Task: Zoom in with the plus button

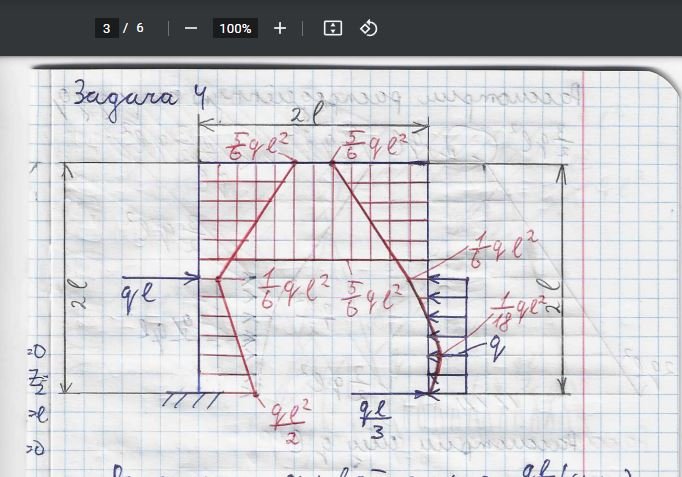Action: pos(280,28)
